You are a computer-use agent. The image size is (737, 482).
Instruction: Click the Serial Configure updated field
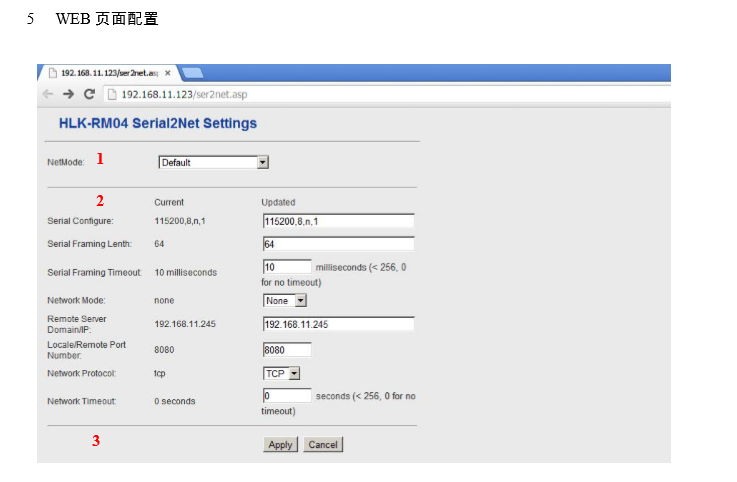click(338, 221)
